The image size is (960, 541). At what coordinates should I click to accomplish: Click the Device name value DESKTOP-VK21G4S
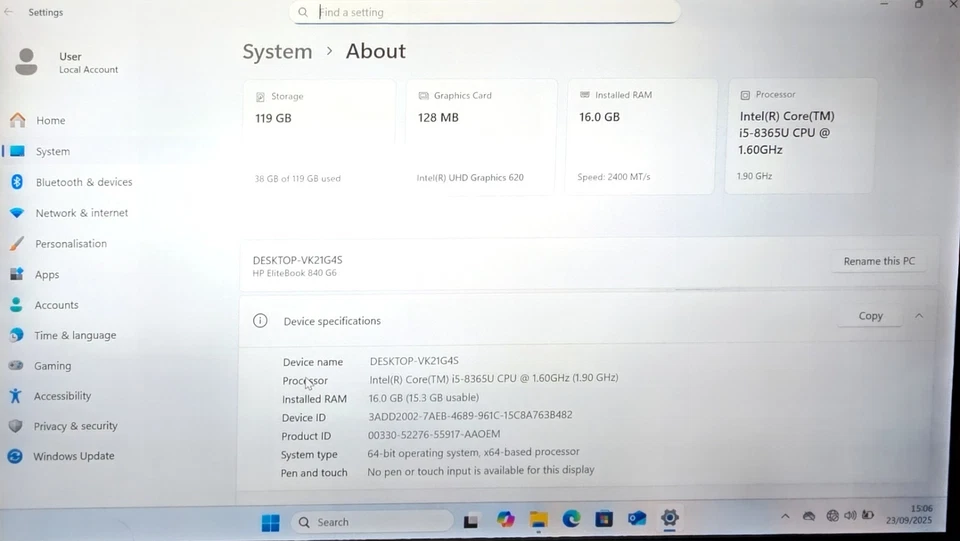(x=414, y=361)
